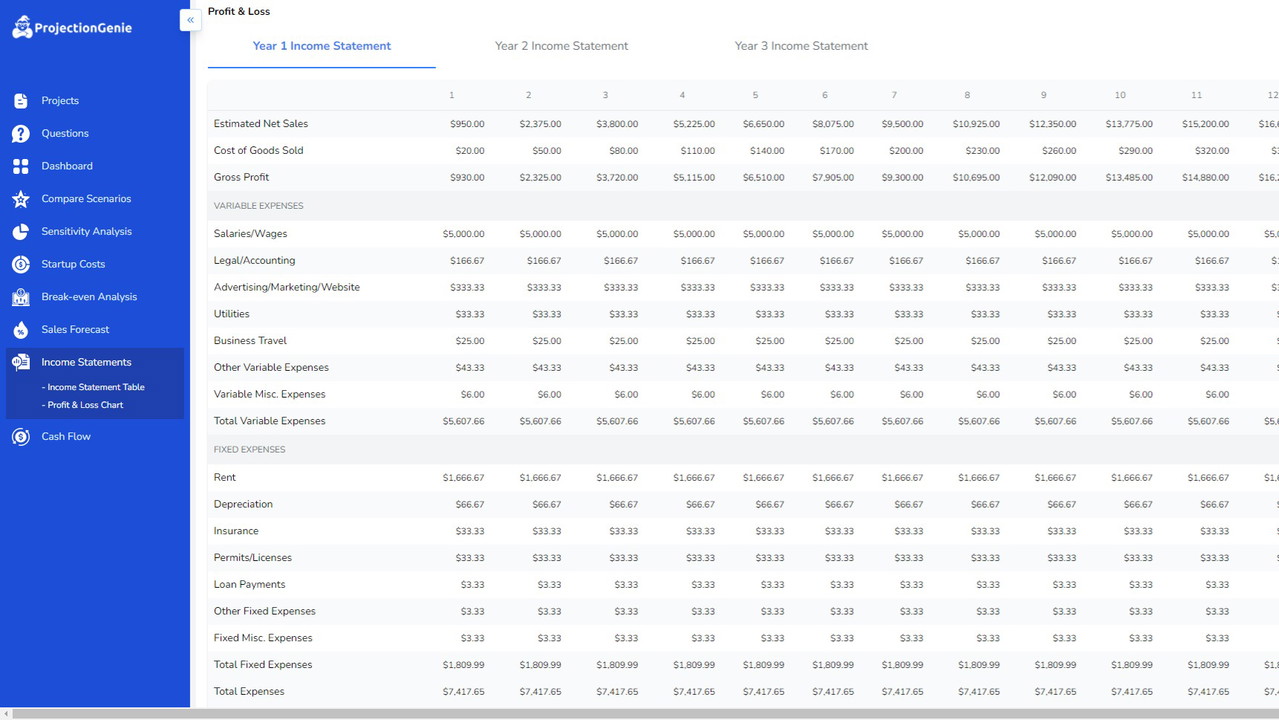Click month 4 gross profit $5,115.00
The image size is (1279, 720).
pyautogui.click(x=694, y=178)
